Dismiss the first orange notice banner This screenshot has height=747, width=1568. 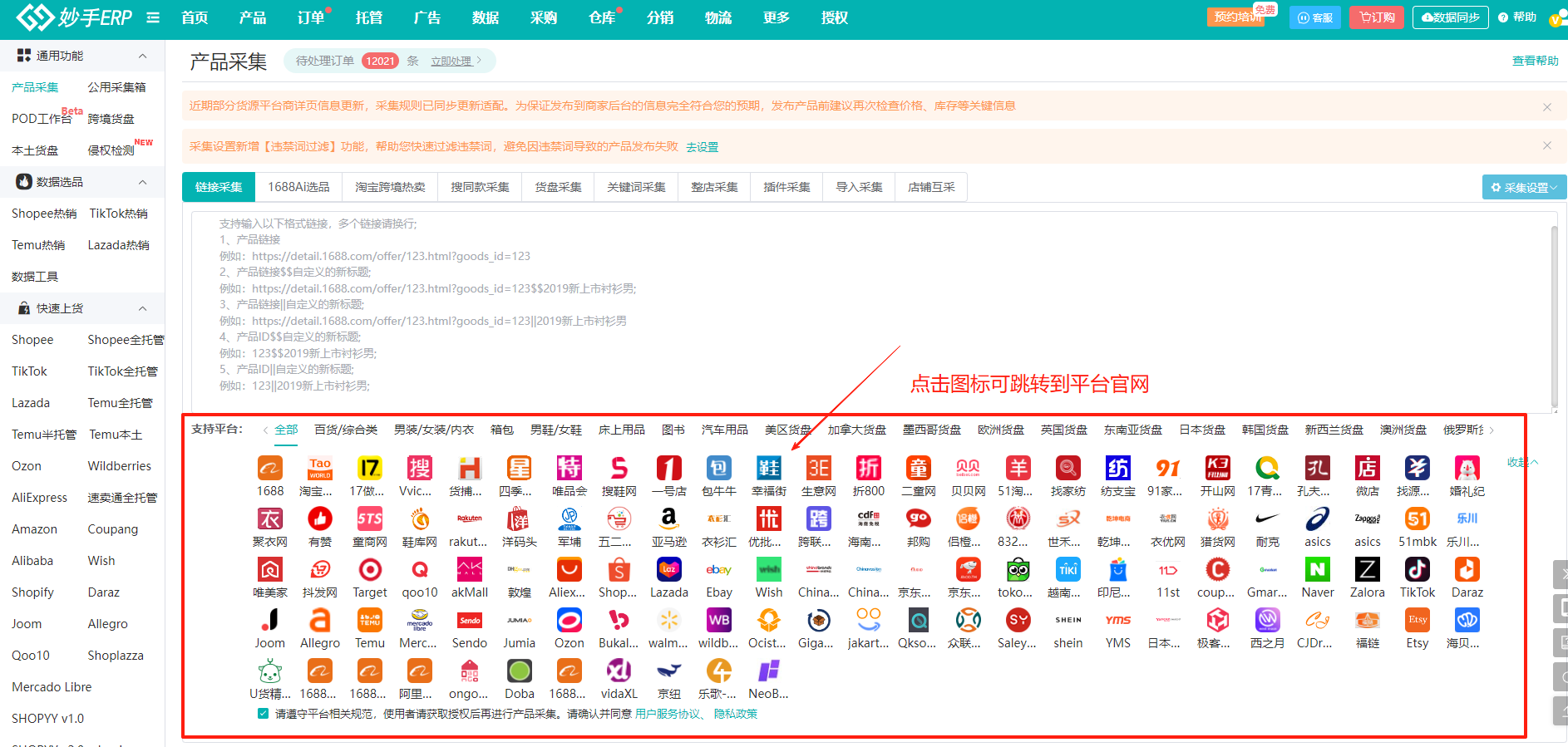pyautogui.click(x=1546, y=106)
